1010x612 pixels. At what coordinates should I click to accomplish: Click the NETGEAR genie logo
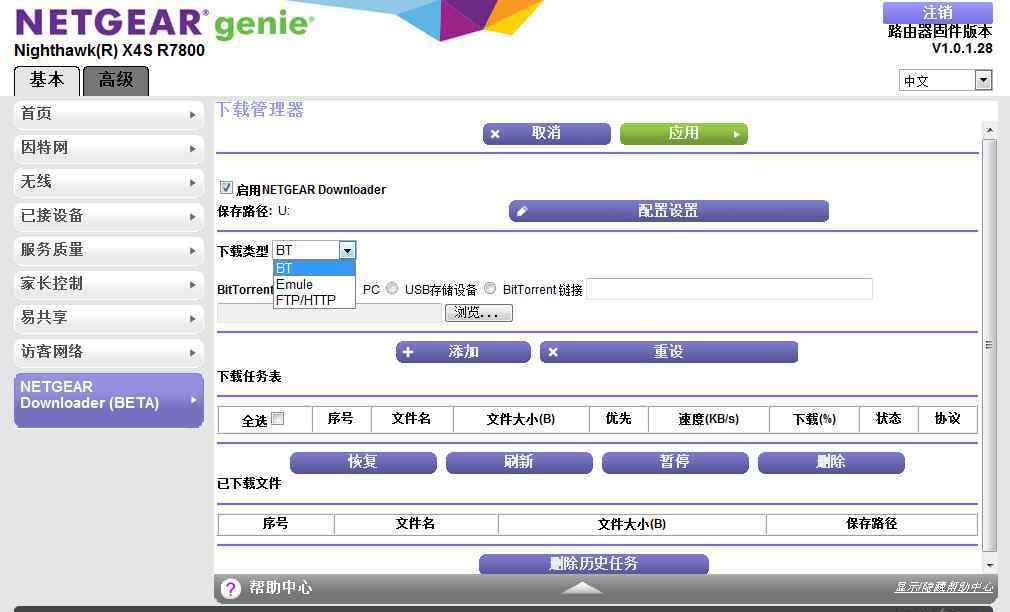coord(164,24)
